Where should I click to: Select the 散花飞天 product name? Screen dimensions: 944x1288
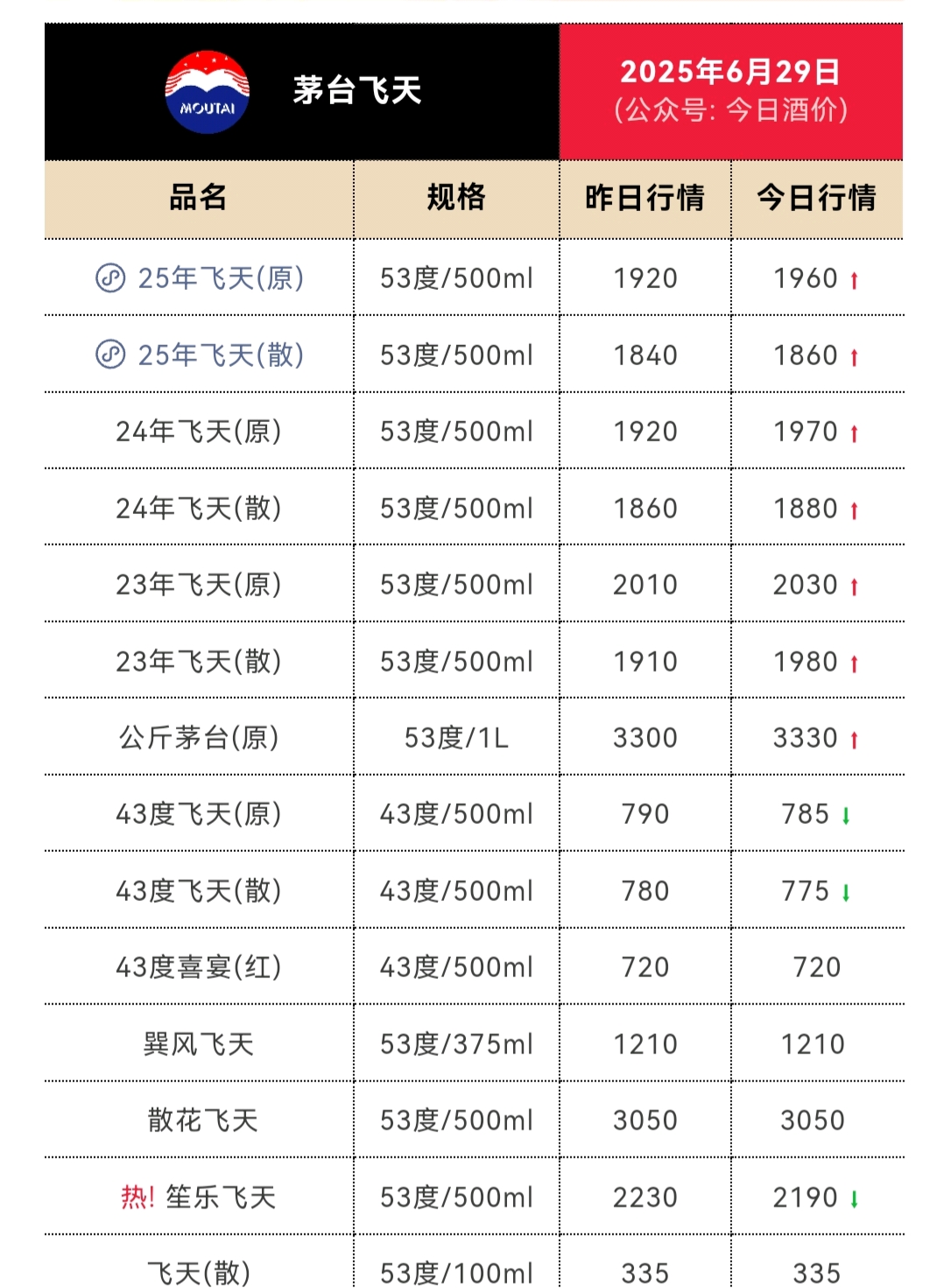(x=203, y=1120)
